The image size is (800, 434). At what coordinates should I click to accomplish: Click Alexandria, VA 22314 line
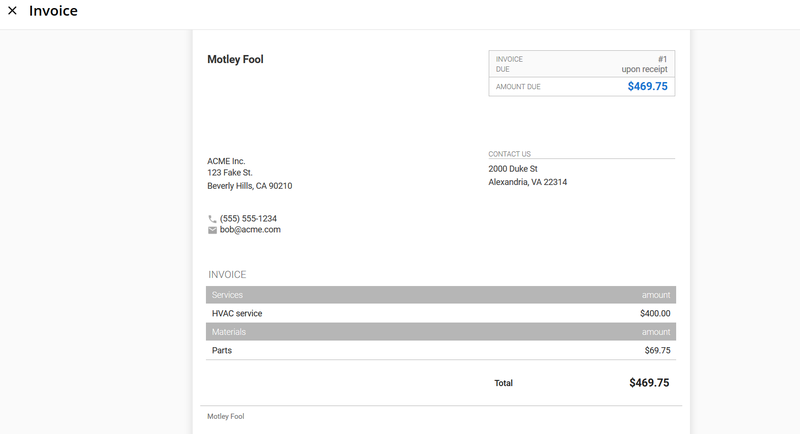pos(528,182)
